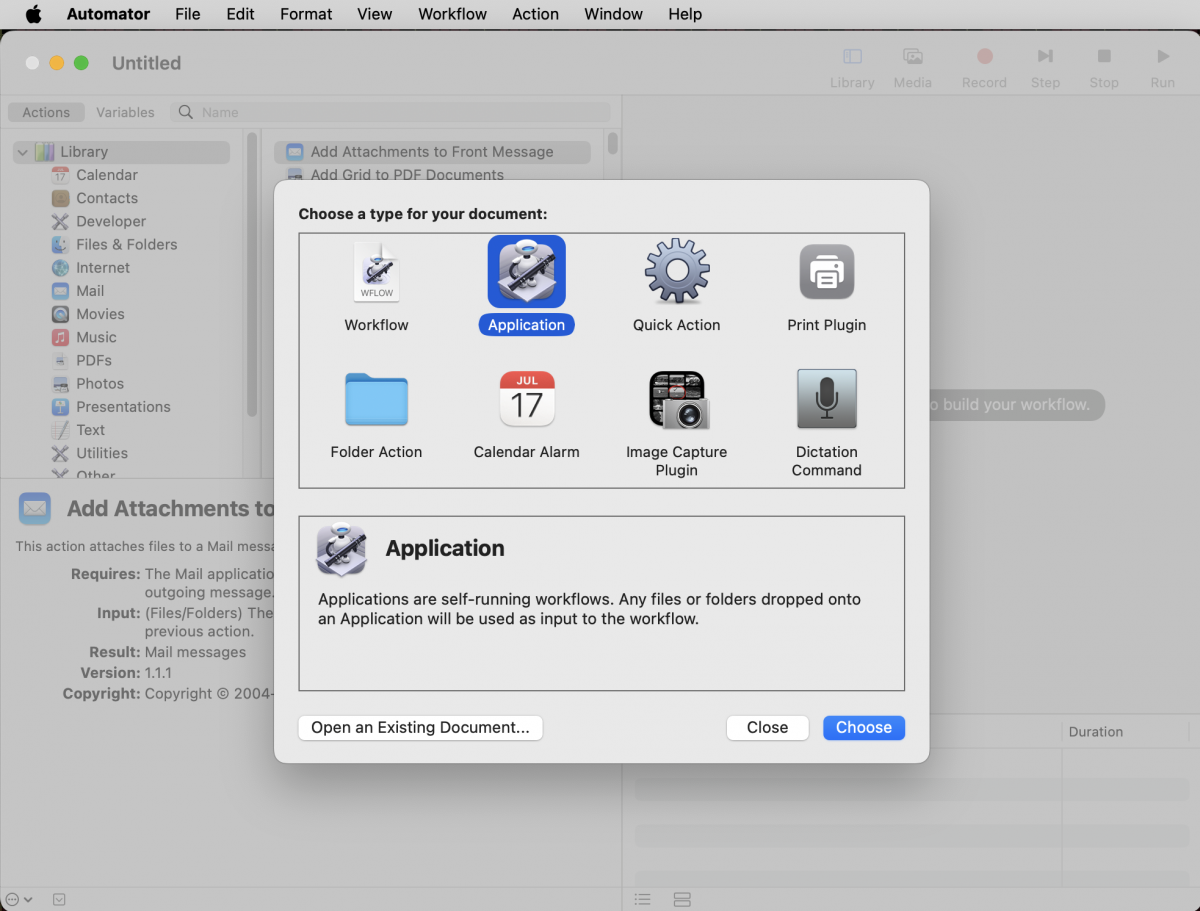Click Open an Existing Document
Viewport: 1200px width, 911px height.
419,727
